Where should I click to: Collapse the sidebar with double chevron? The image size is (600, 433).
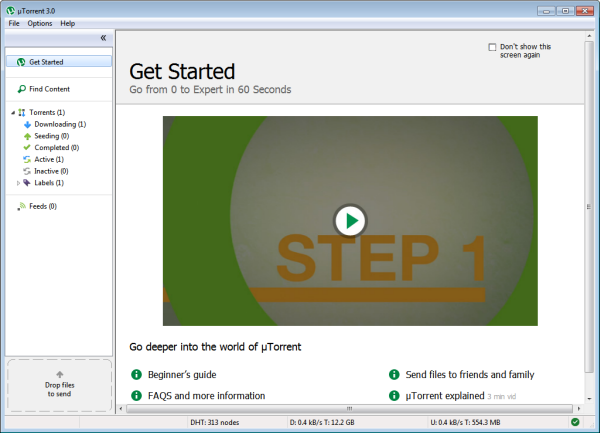pos(103,38)
